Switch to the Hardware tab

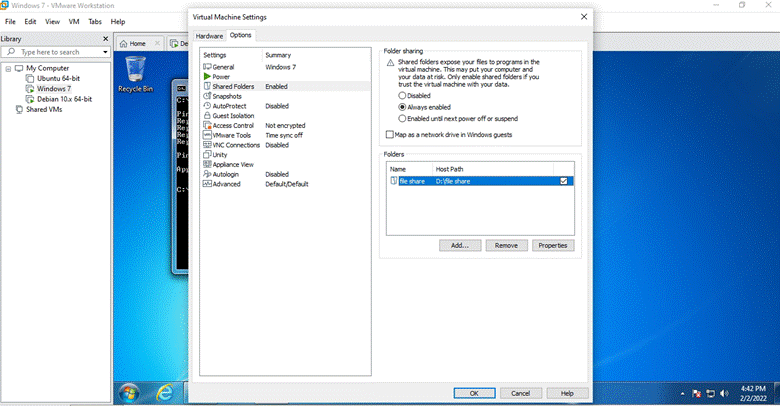click(x=209, y=36)
